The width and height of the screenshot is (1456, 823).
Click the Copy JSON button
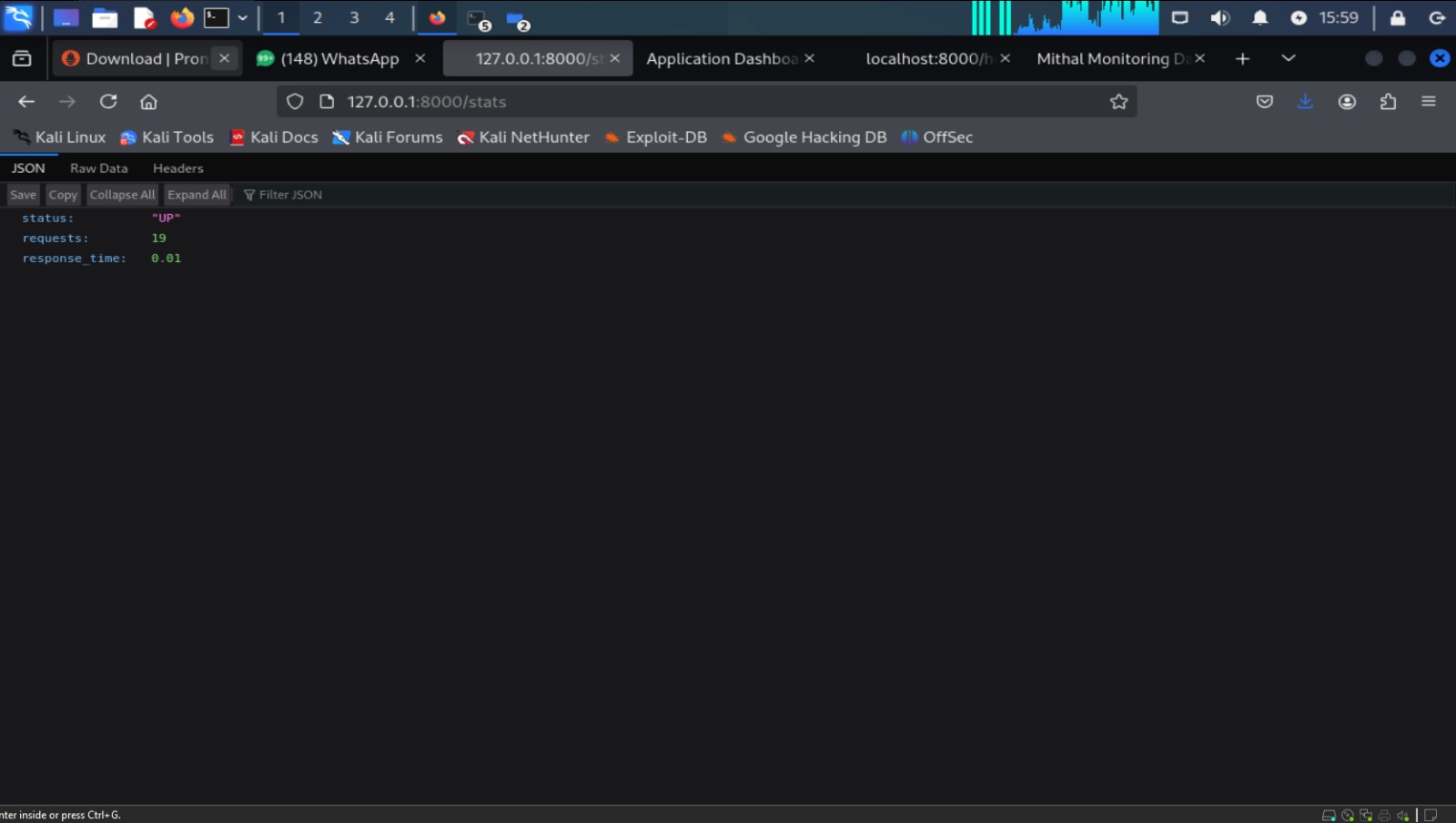63,195
